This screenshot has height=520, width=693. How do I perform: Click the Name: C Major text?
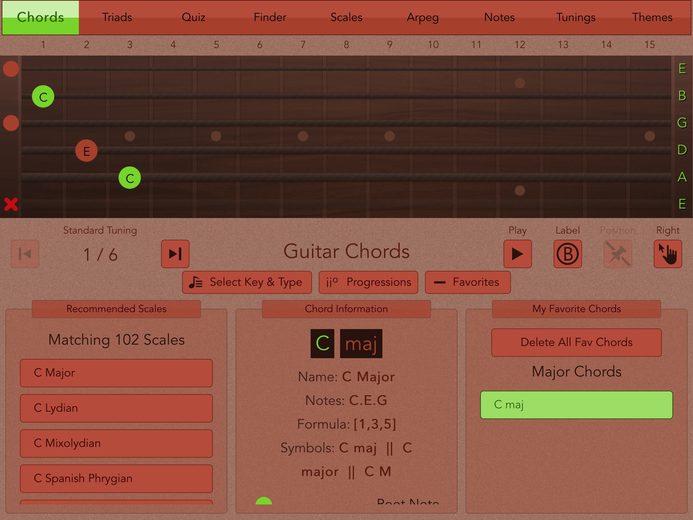346,377
